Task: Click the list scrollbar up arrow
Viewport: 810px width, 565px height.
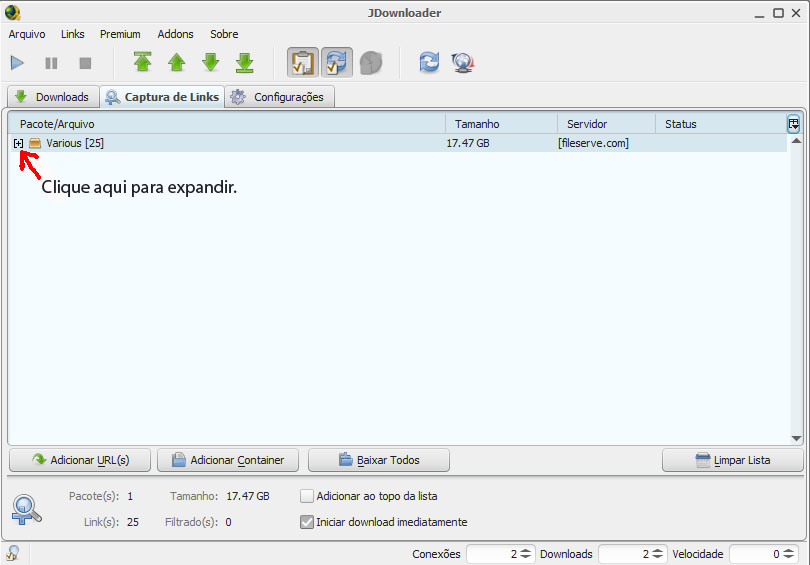Action: coord(796,140)
